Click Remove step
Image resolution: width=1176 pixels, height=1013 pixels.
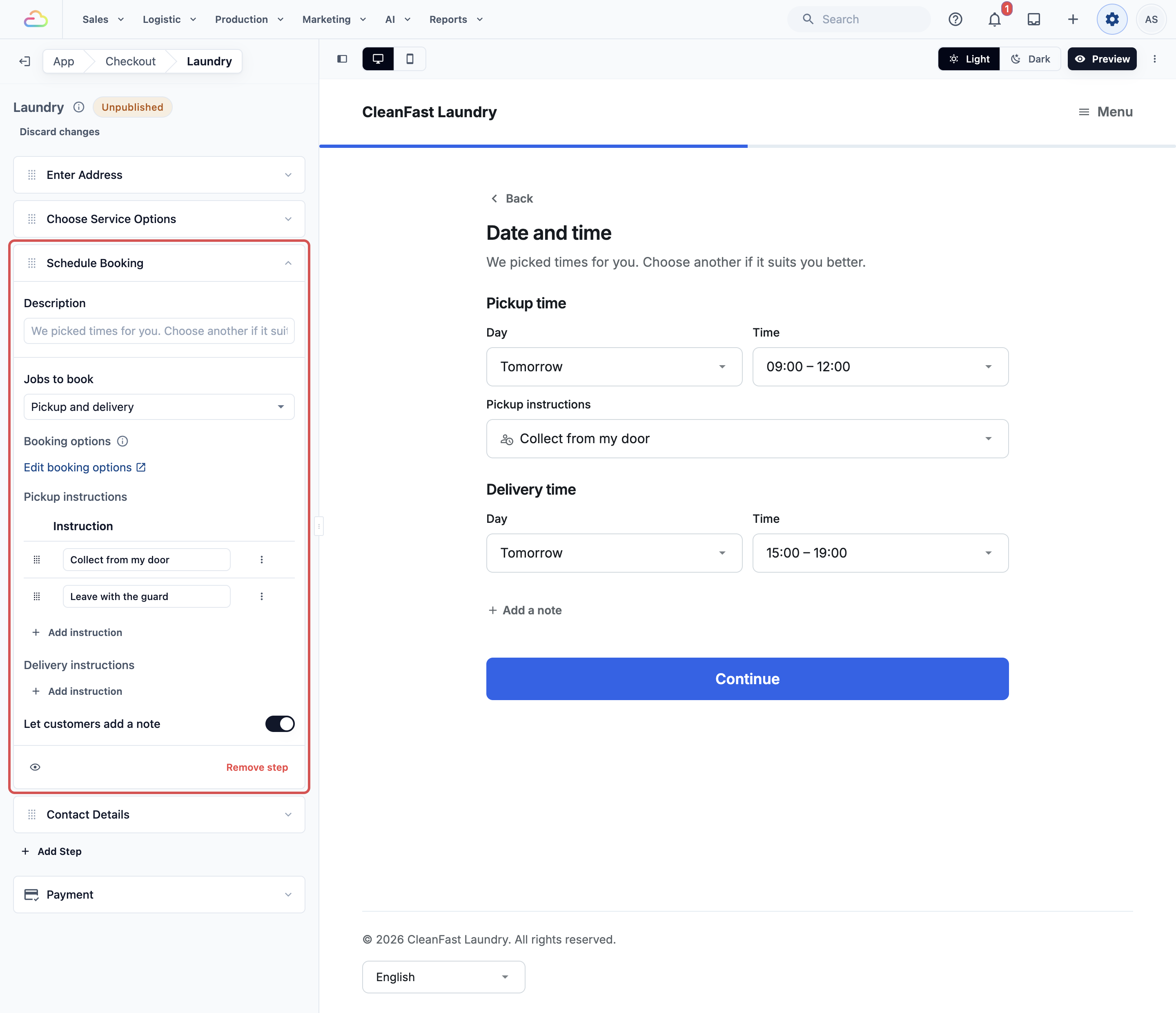(257, 768)
